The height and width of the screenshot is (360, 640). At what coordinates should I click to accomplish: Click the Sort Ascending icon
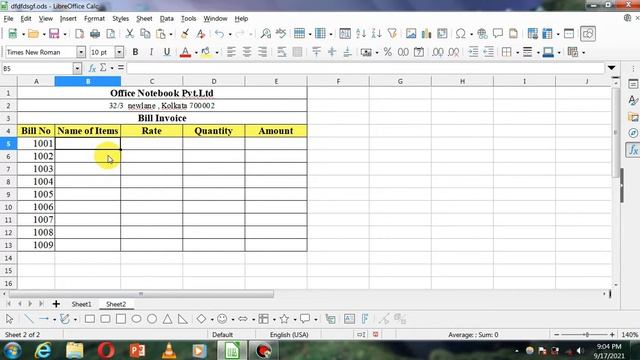click(361, 33)
